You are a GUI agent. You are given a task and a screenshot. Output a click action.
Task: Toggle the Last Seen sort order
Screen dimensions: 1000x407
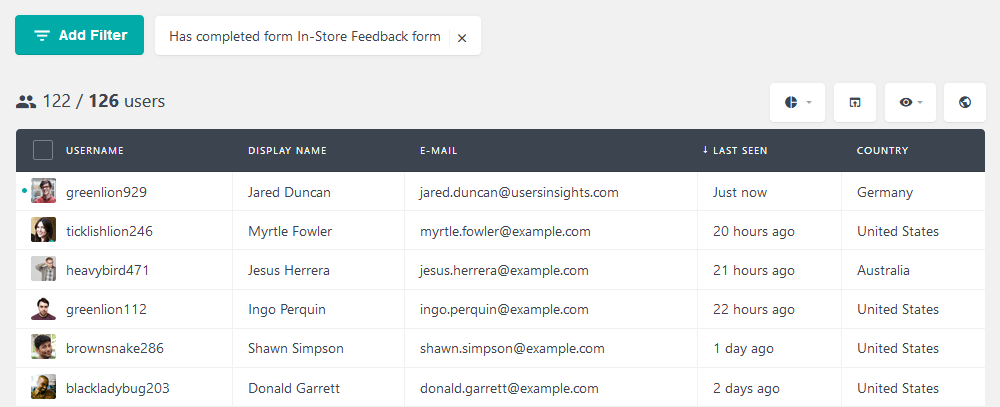pyautogui.click(x=735, y=151)
